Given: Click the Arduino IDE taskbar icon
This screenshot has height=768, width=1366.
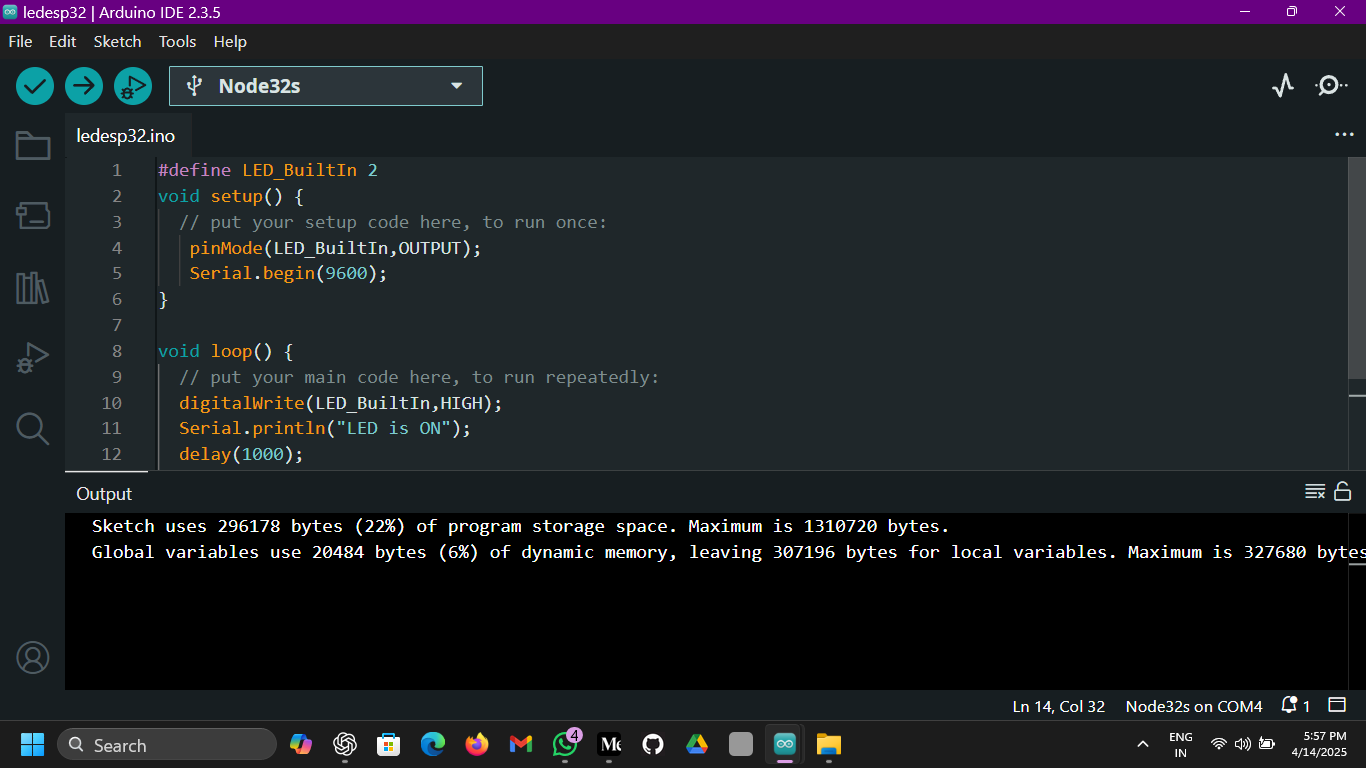Looking at the screenshot, I should click(785, 744).
